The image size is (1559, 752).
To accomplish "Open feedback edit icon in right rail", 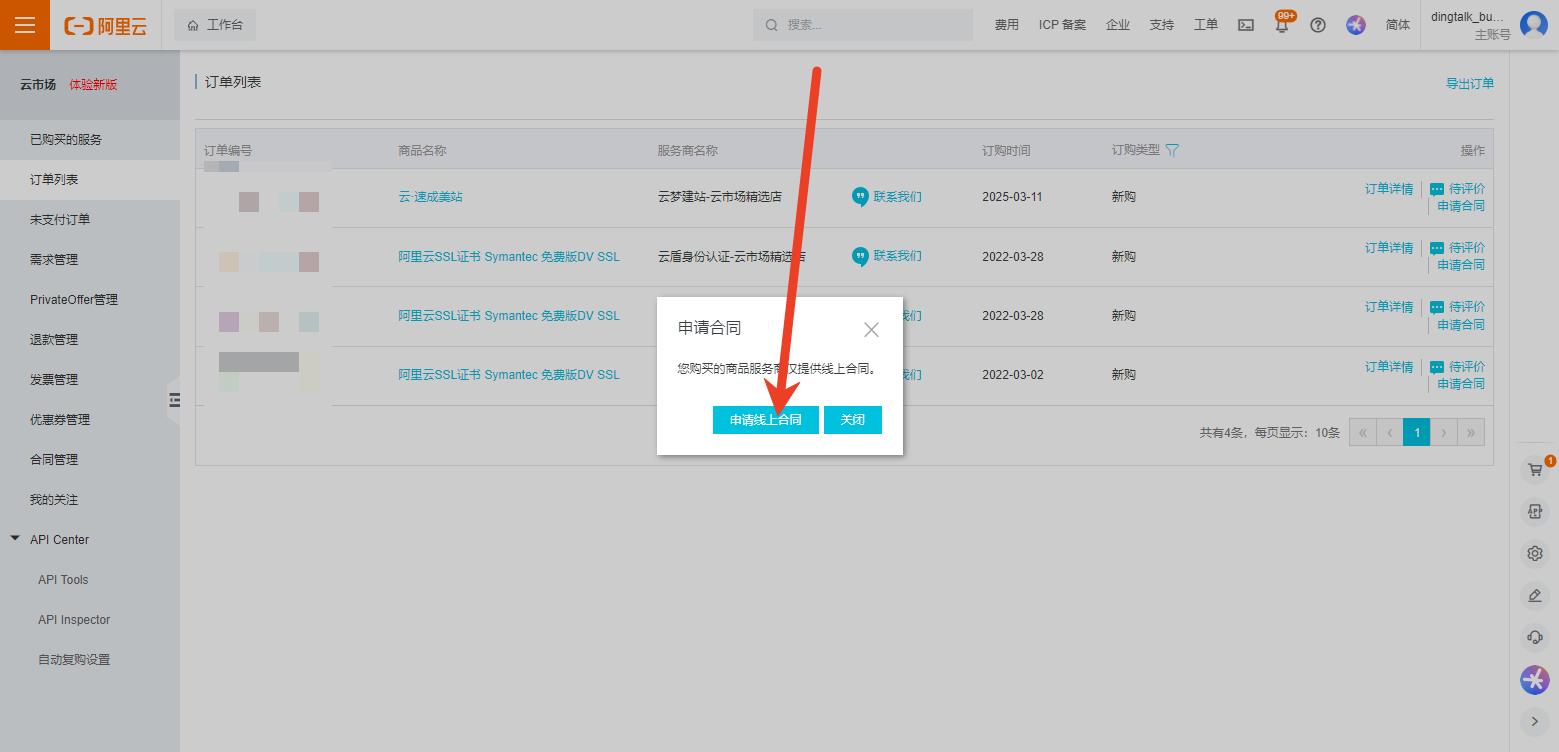I will (1534, 595).
